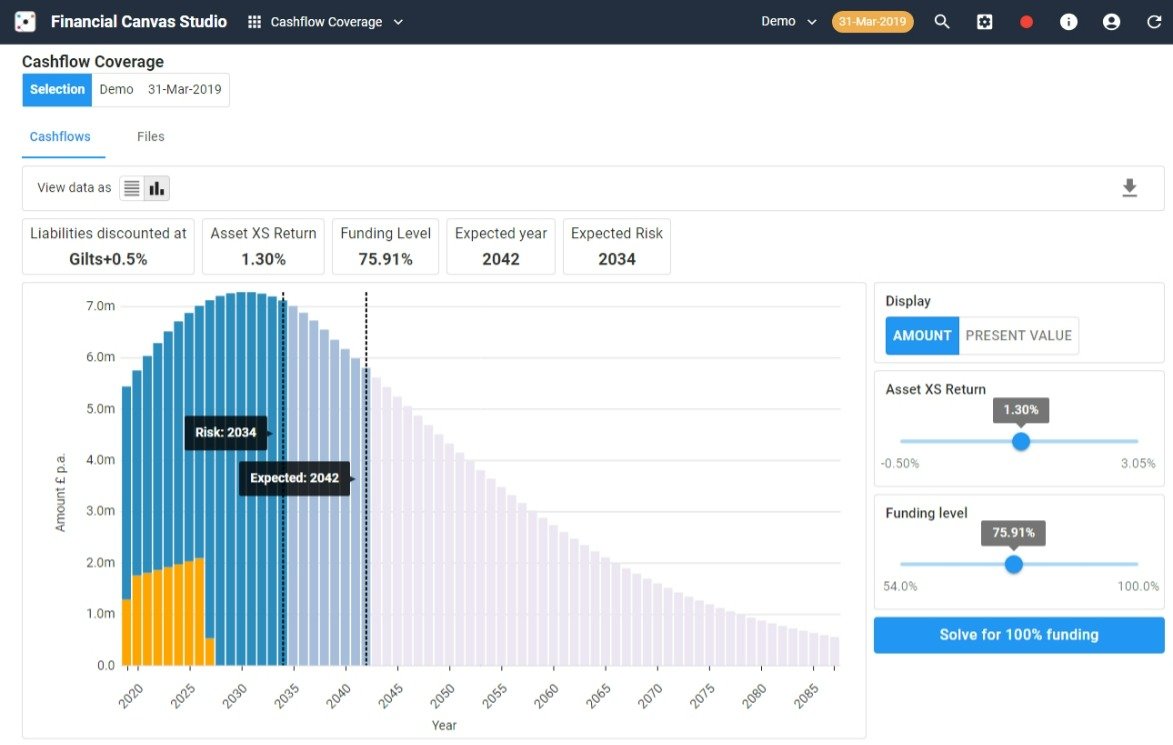Click the Liabilities discounted at Gilts+0.5% card
This screenshot has height=745, width=1173.
[x=108, y=246]
